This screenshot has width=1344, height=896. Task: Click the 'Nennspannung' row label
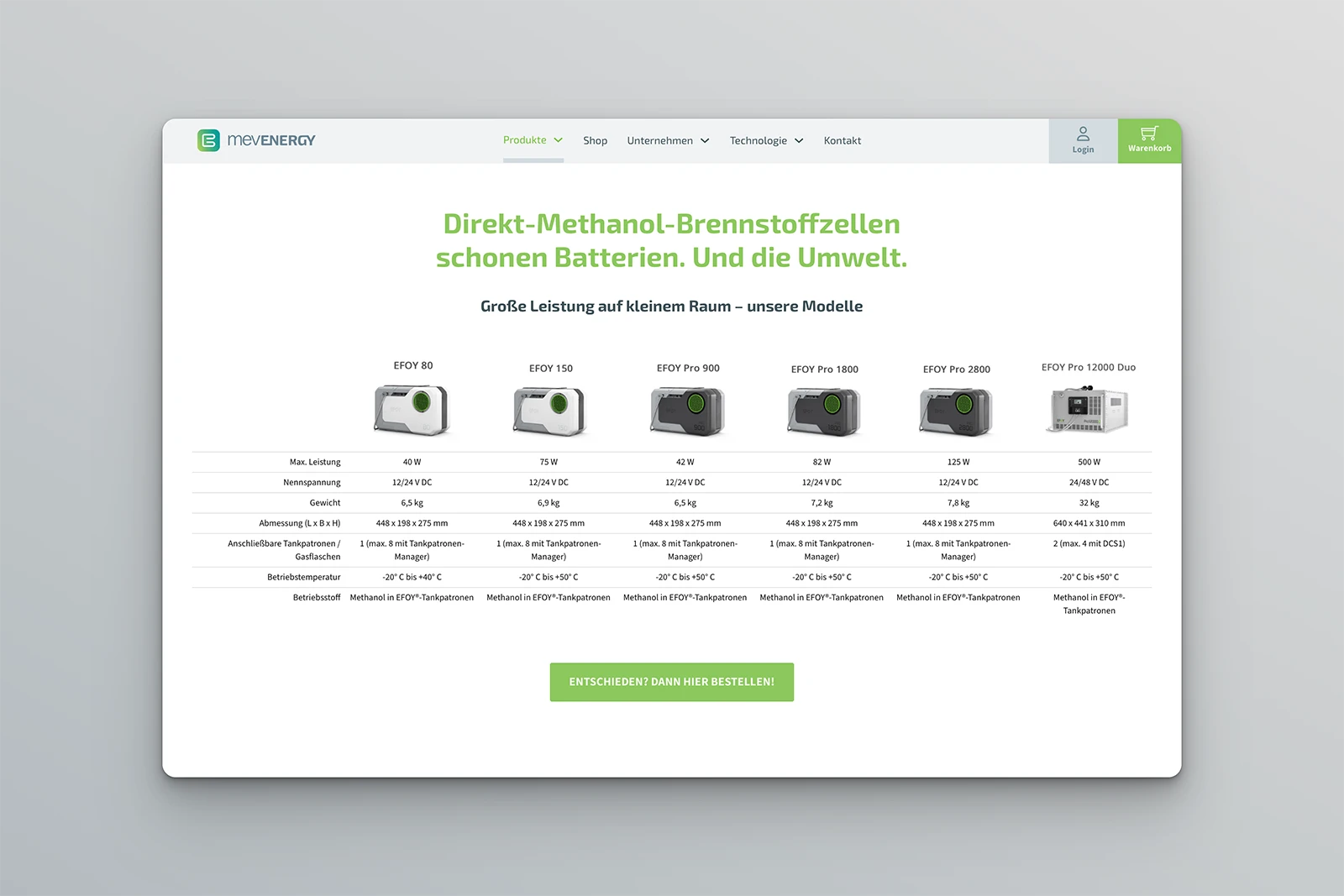coord(312,483)
